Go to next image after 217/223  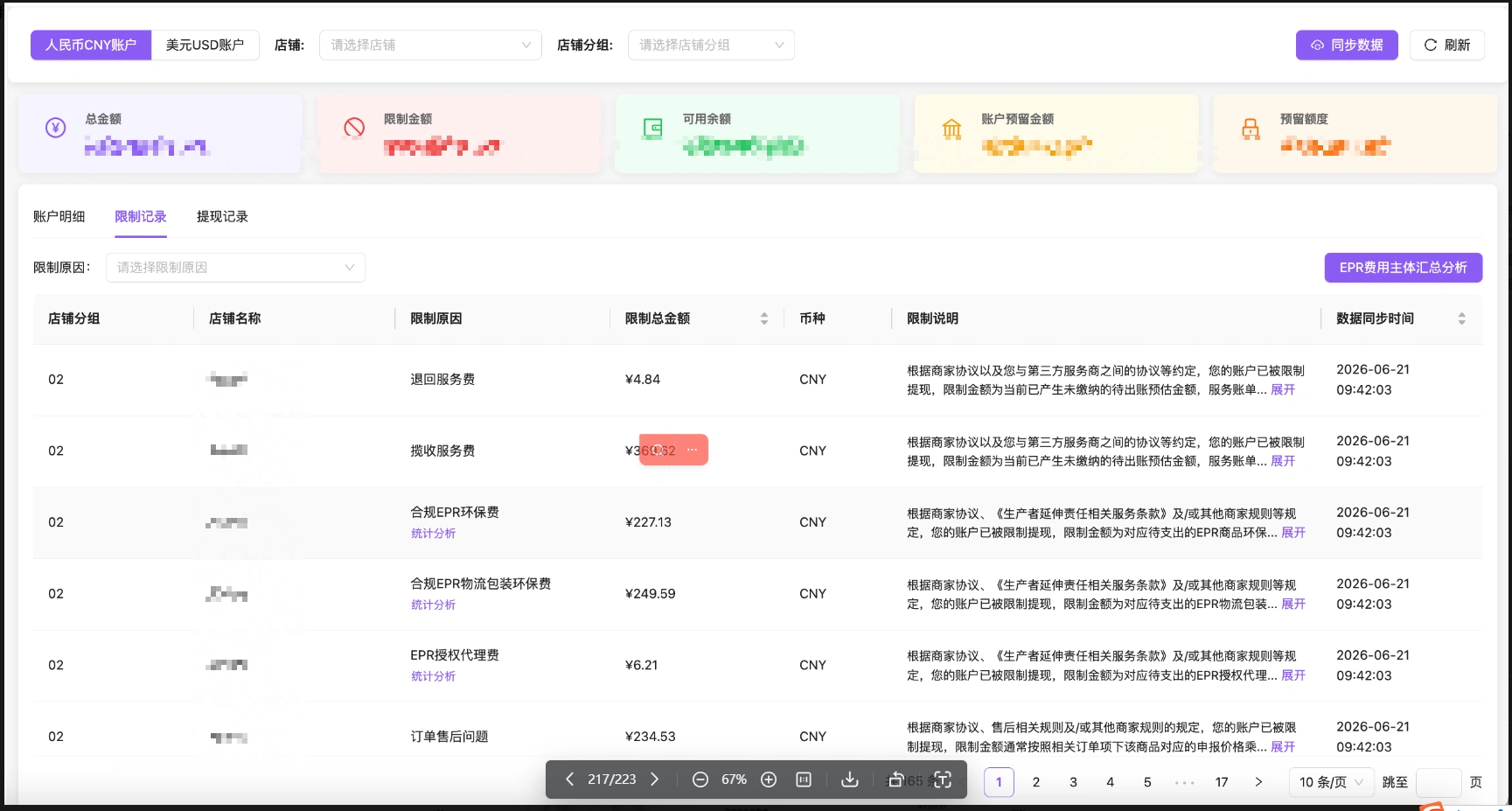click(654, 780)
